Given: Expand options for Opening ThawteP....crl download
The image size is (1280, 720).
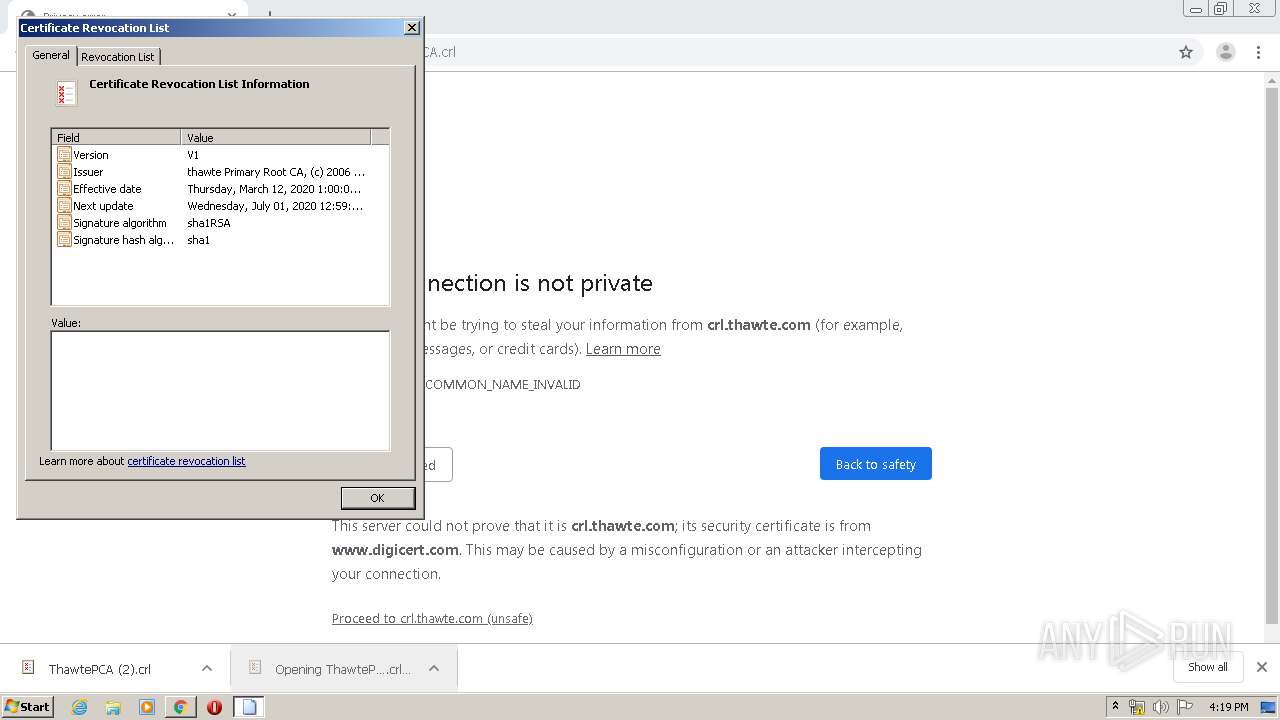Looking at the screenshot, I should (x=434, y=668).
